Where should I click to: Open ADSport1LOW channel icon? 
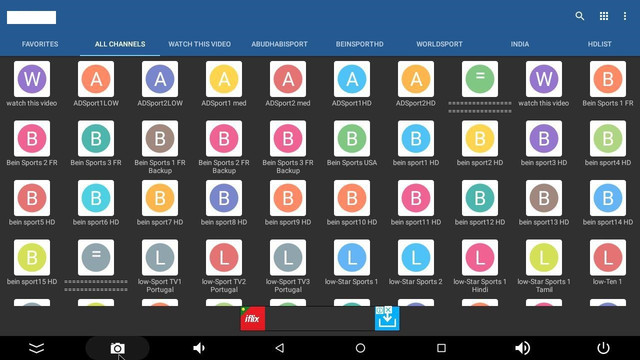pyautogui.click(x=96, y=79)
